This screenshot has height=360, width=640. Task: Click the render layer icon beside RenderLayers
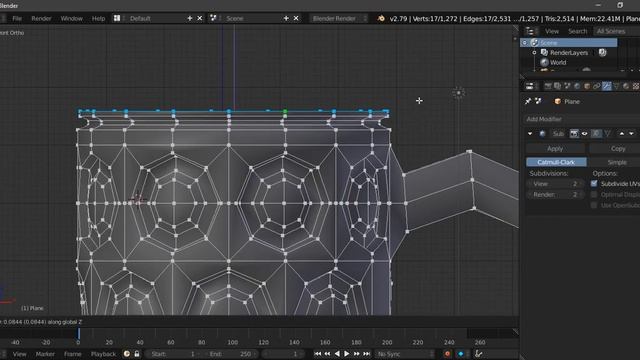pyautogui.click(x=602, y=52)
